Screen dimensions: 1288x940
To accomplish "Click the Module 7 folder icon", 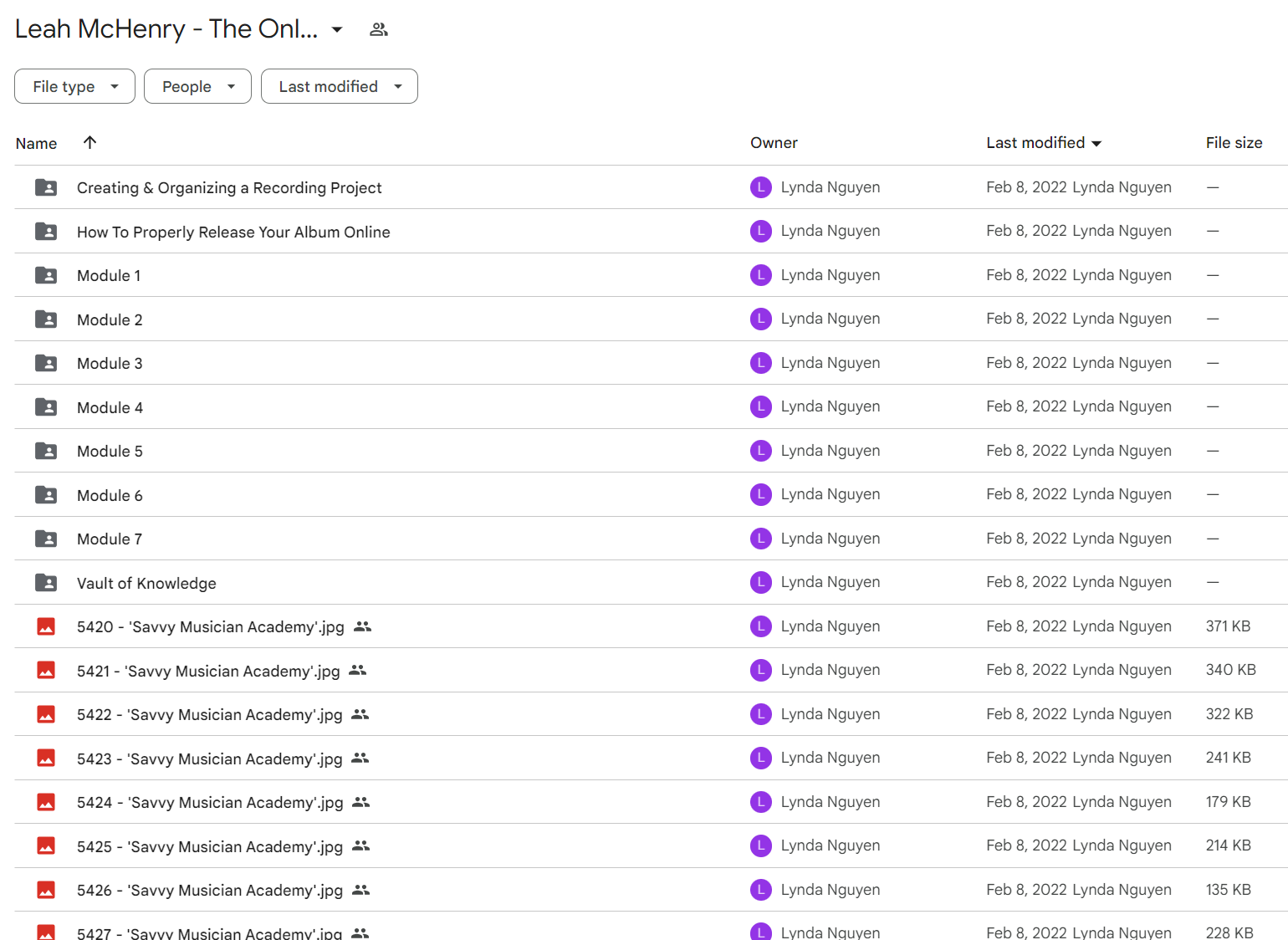I will (46, 539).
